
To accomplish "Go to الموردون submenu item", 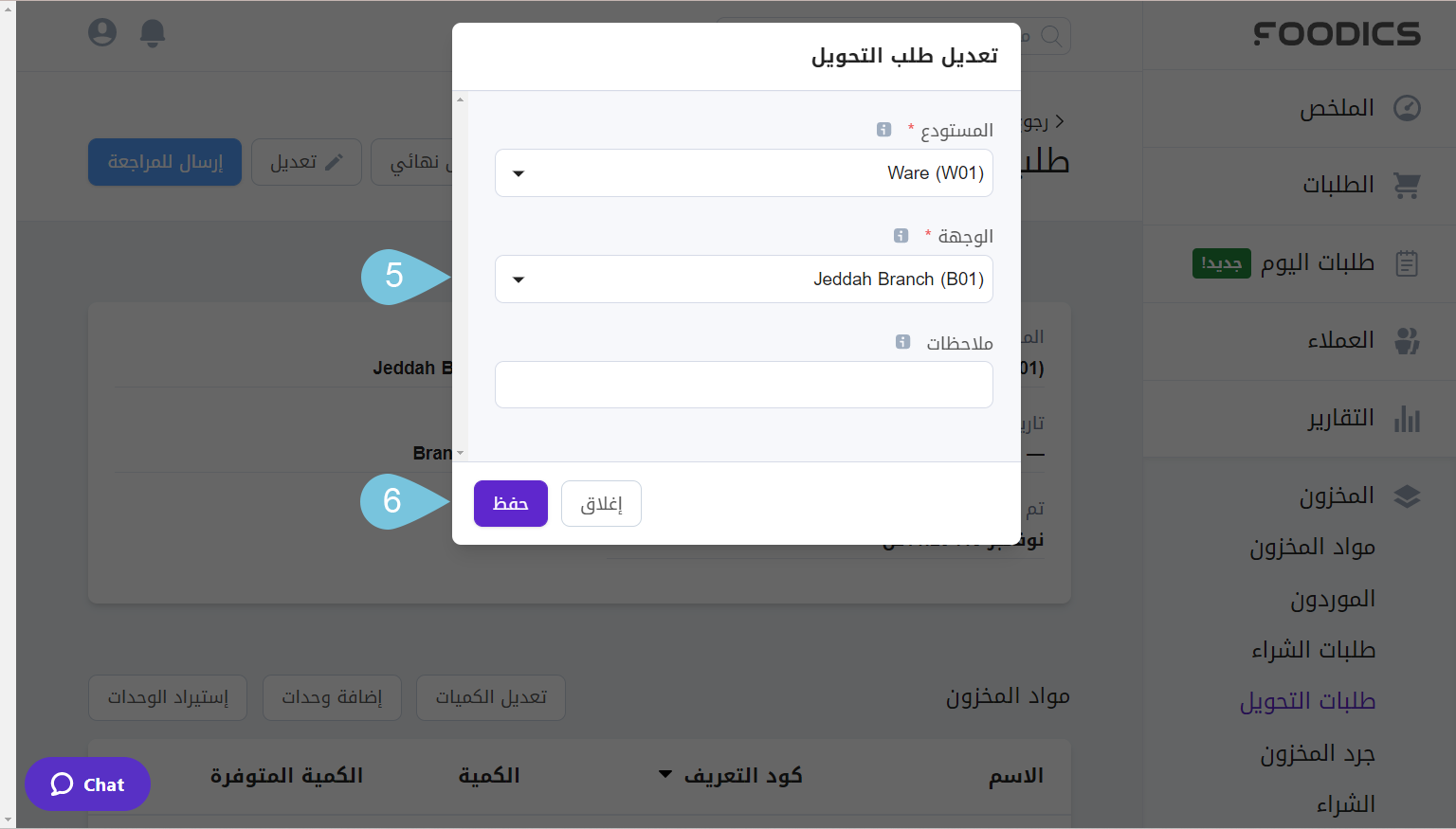I will point(1333,599).
